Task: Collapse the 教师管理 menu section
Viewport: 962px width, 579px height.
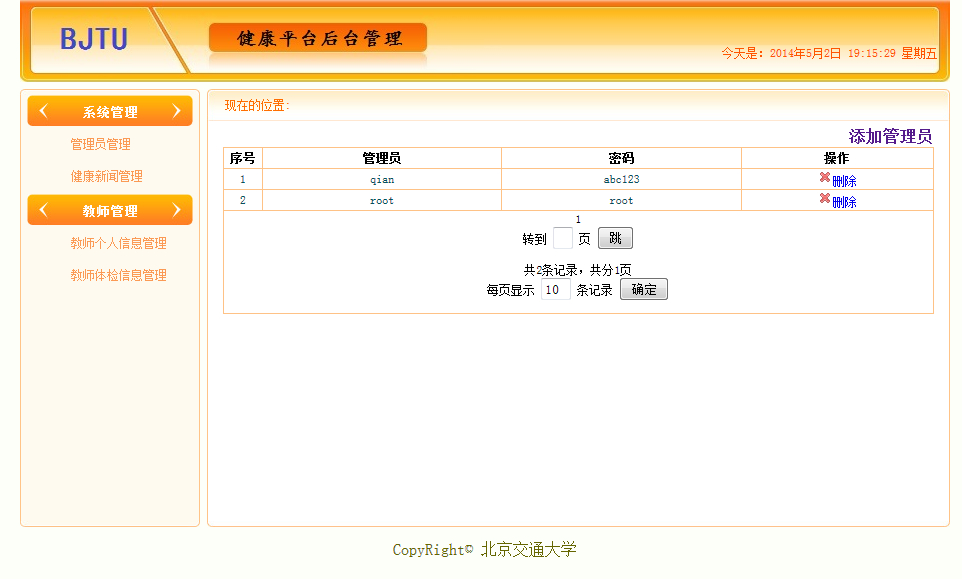Action: [x=110, y=210]
